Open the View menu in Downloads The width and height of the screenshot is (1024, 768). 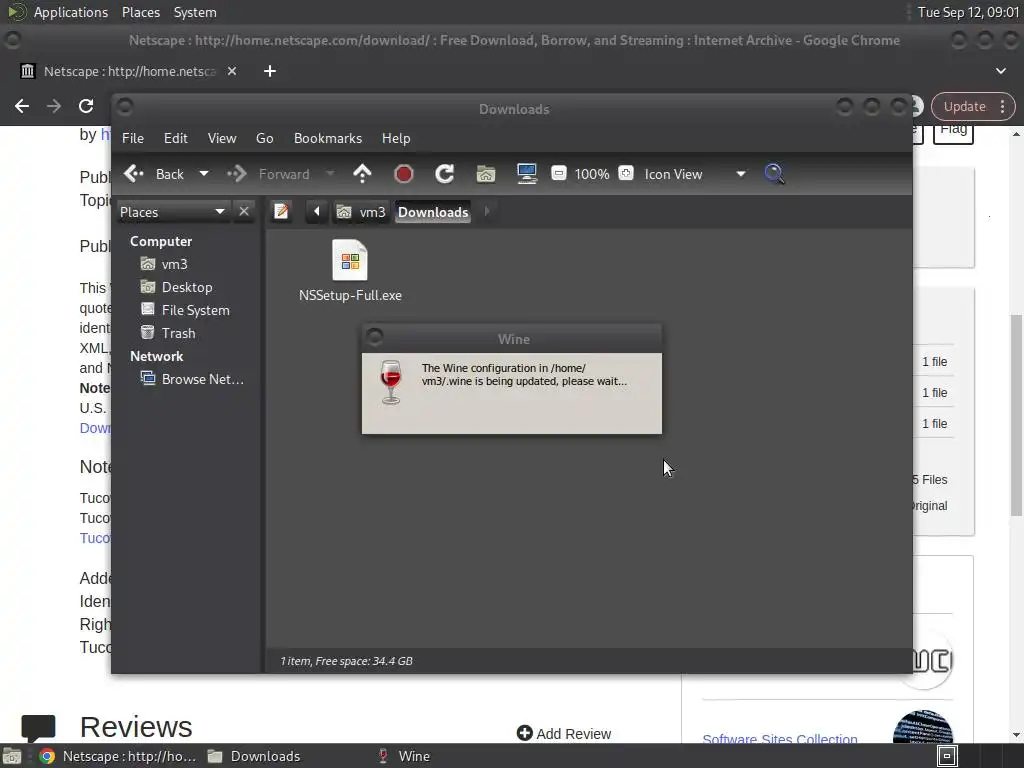(x=222, y=138)
